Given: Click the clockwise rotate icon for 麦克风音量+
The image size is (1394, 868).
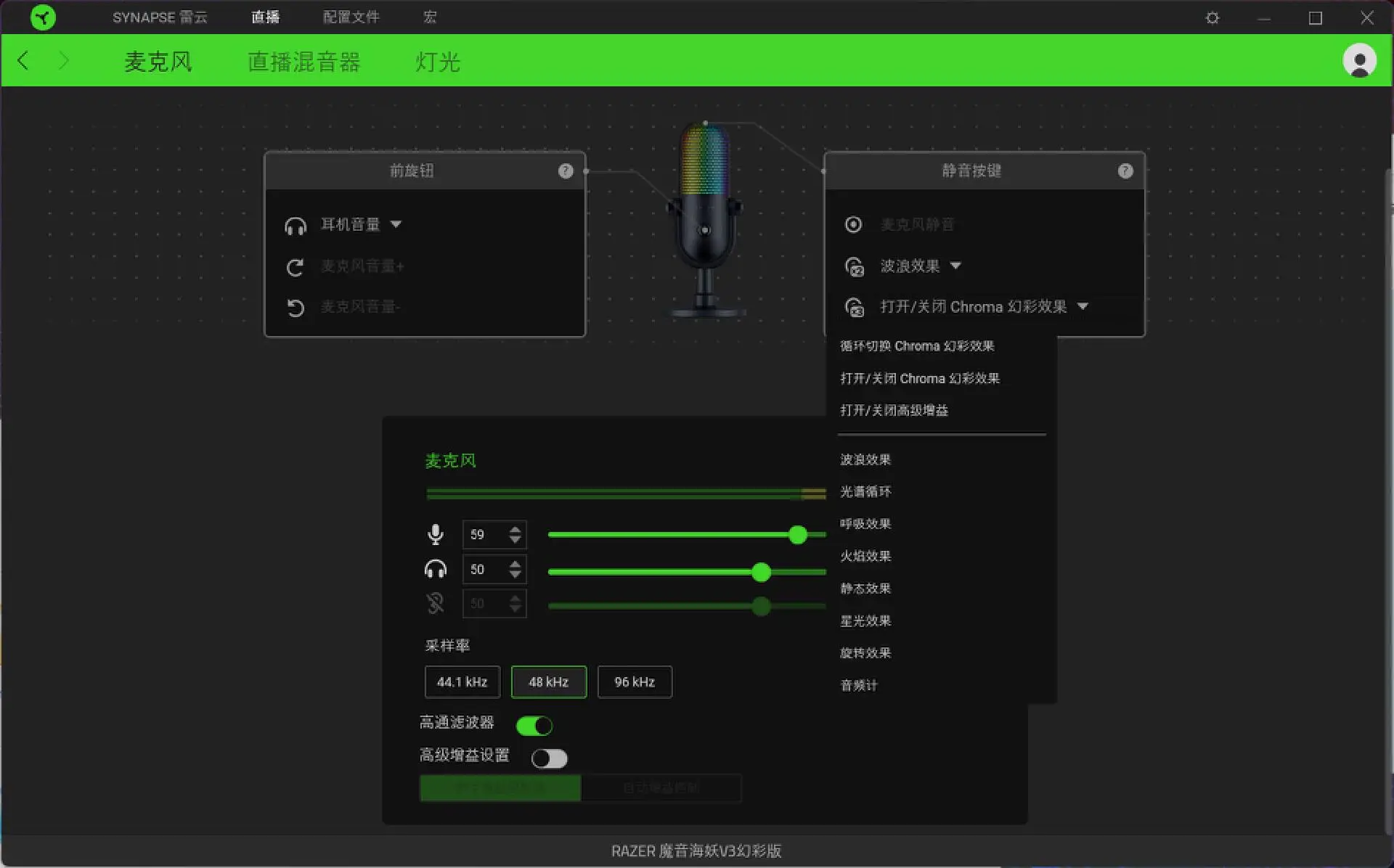Looking at the screenshot, I should click(295, 267).
